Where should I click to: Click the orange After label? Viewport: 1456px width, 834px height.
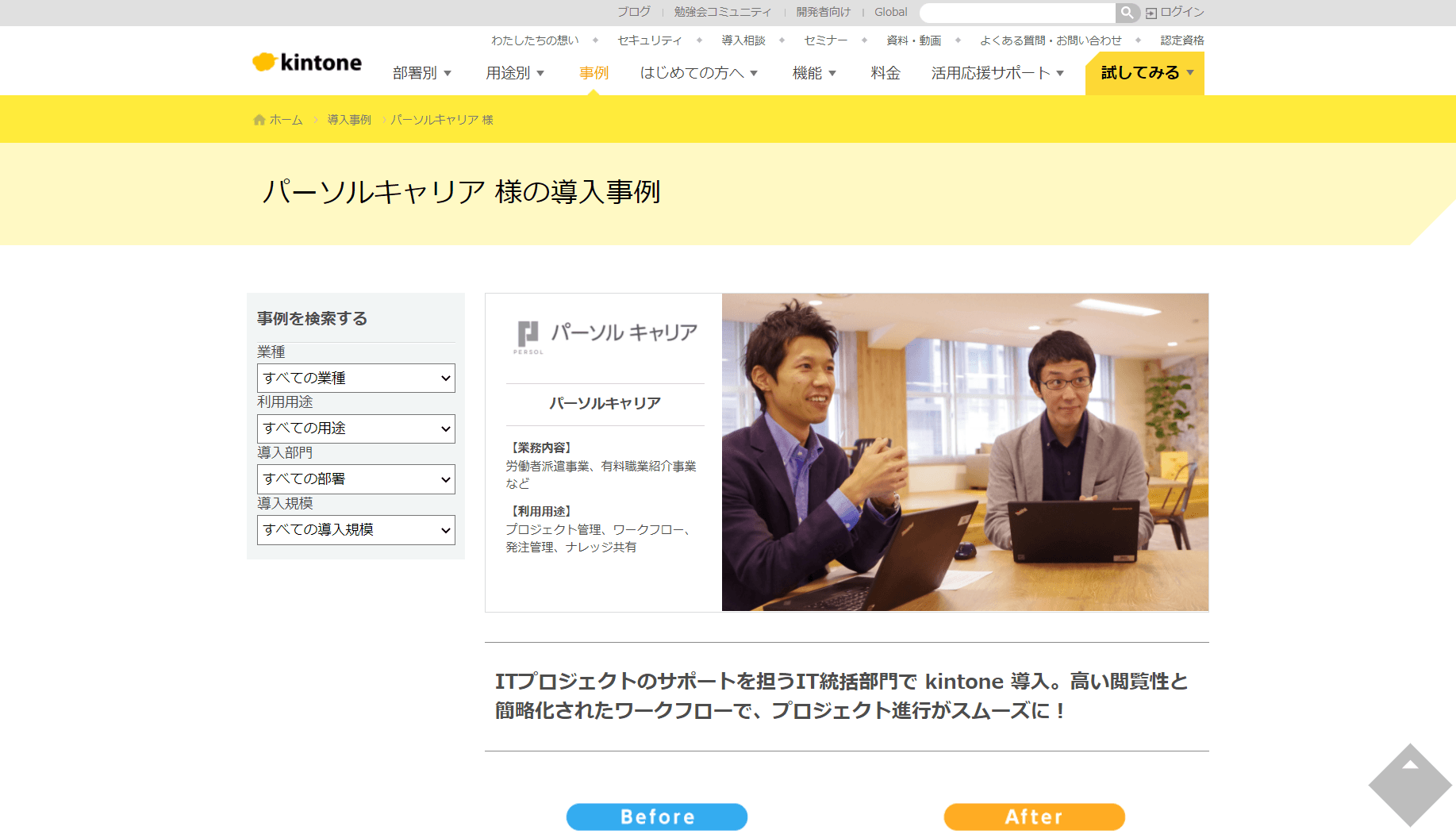point(1034,817)
